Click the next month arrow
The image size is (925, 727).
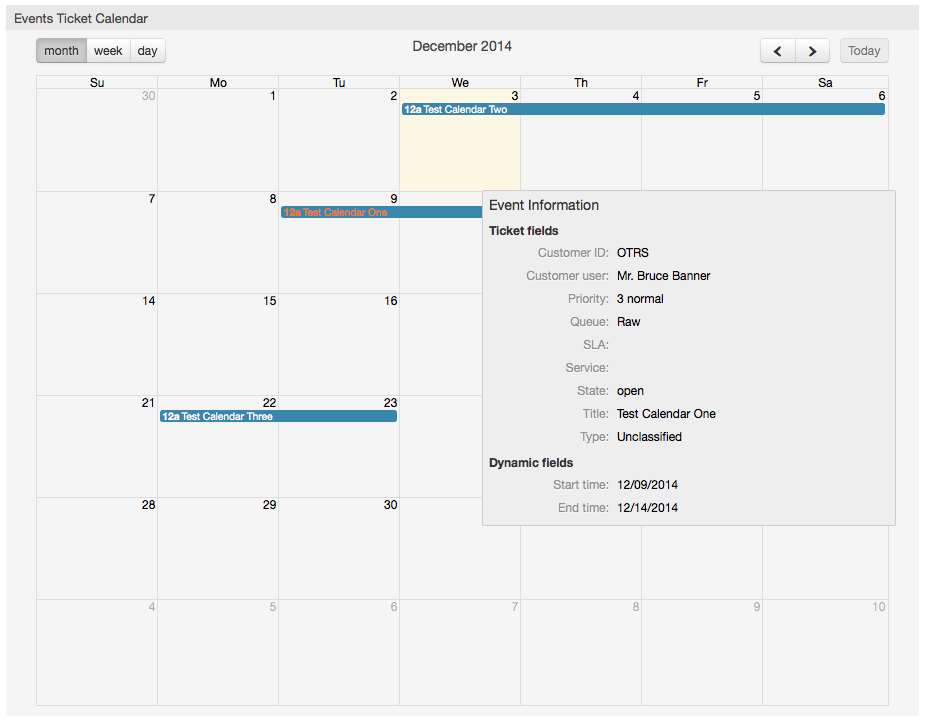[811, 50]
